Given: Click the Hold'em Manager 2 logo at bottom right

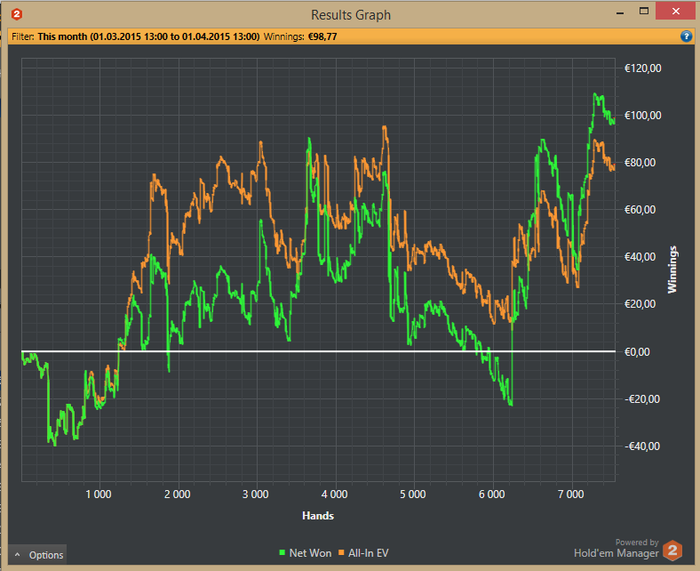Looking at the screenshot, I should pyautogui.click(x=672, y=550).
